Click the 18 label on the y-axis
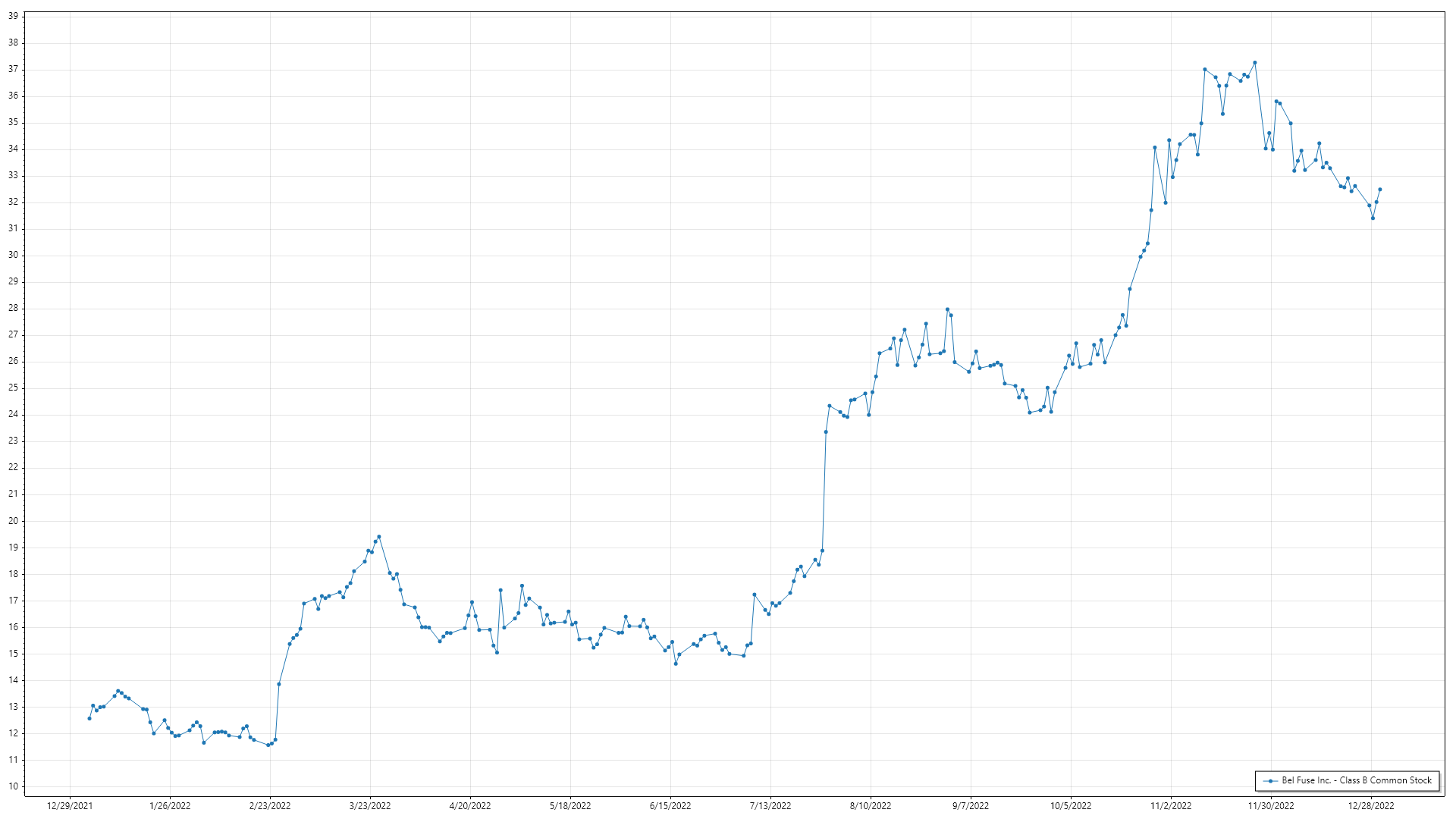This screenshot has height=819, width=1456. [13, 574]
